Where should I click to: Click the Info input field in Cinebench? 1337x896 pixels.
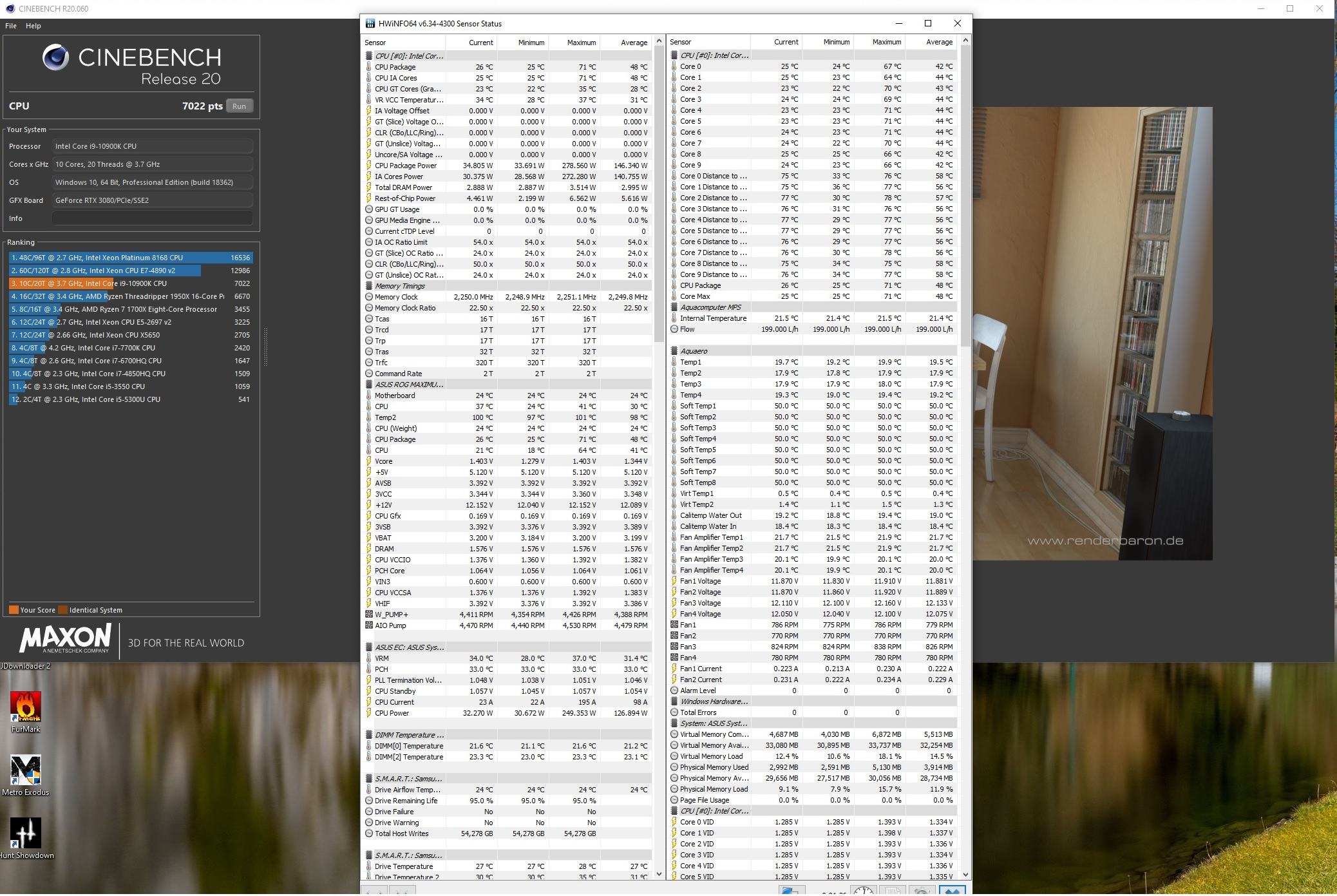tap(153, 218)
